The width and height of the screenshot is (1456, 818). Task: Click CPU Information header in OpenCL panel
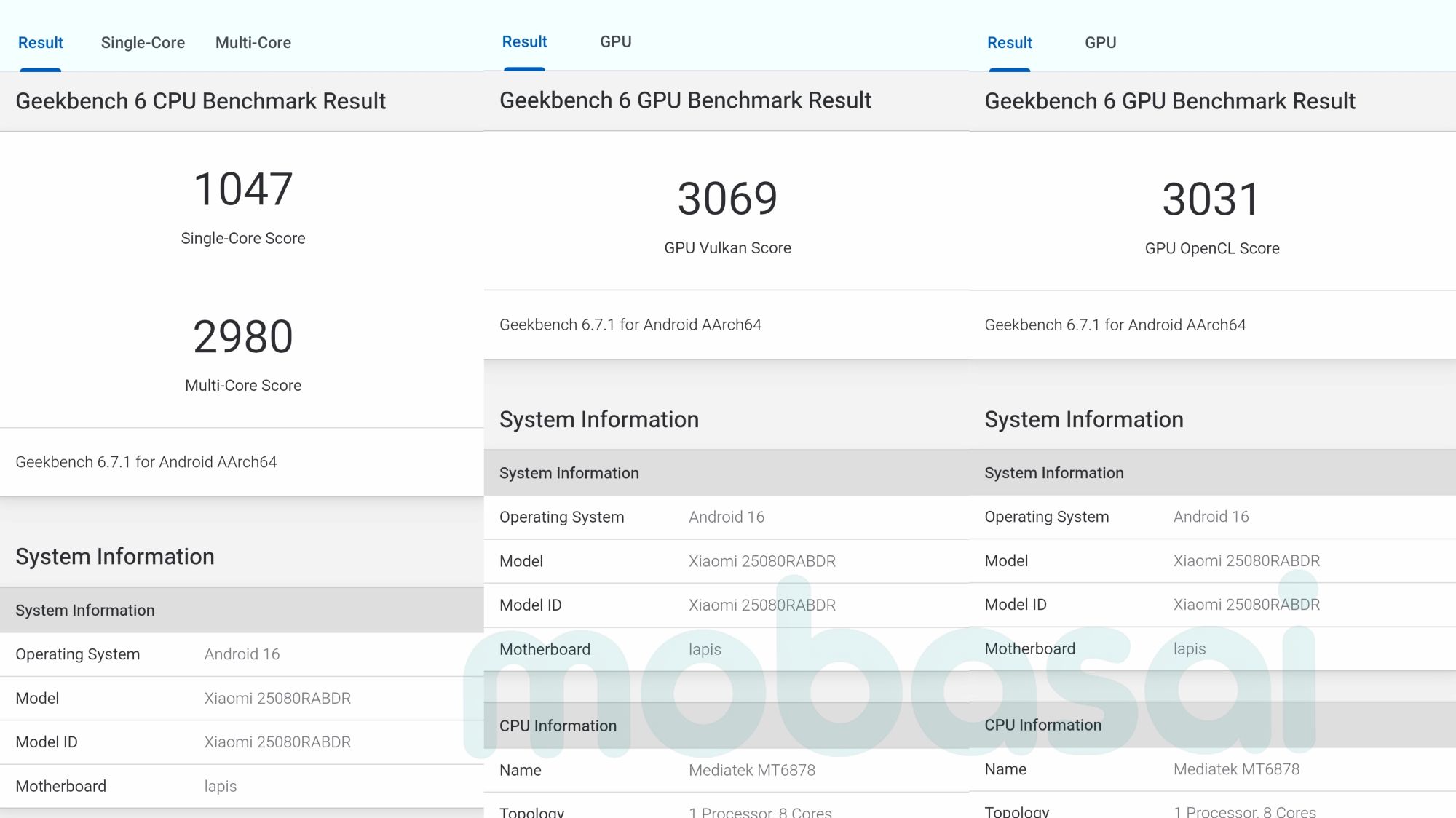tap(1043, 725)
